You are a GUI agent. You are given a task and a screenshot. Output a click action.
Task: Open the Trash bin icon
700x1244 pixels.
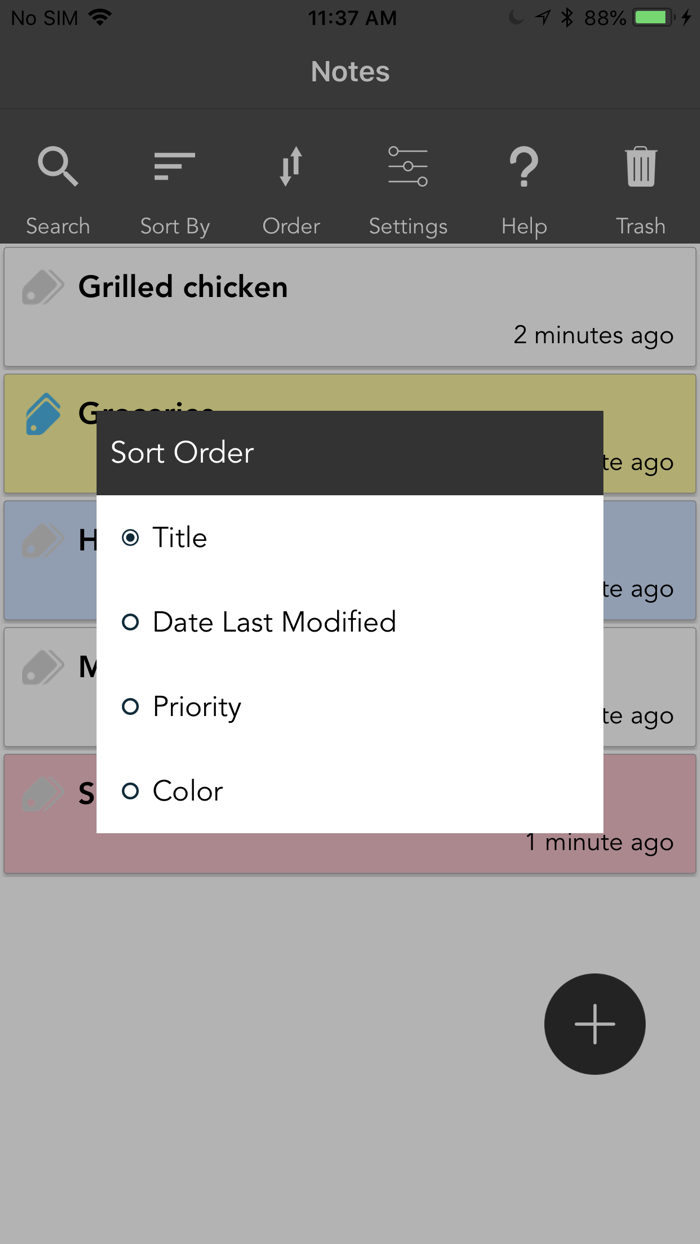tap(641, 167)
